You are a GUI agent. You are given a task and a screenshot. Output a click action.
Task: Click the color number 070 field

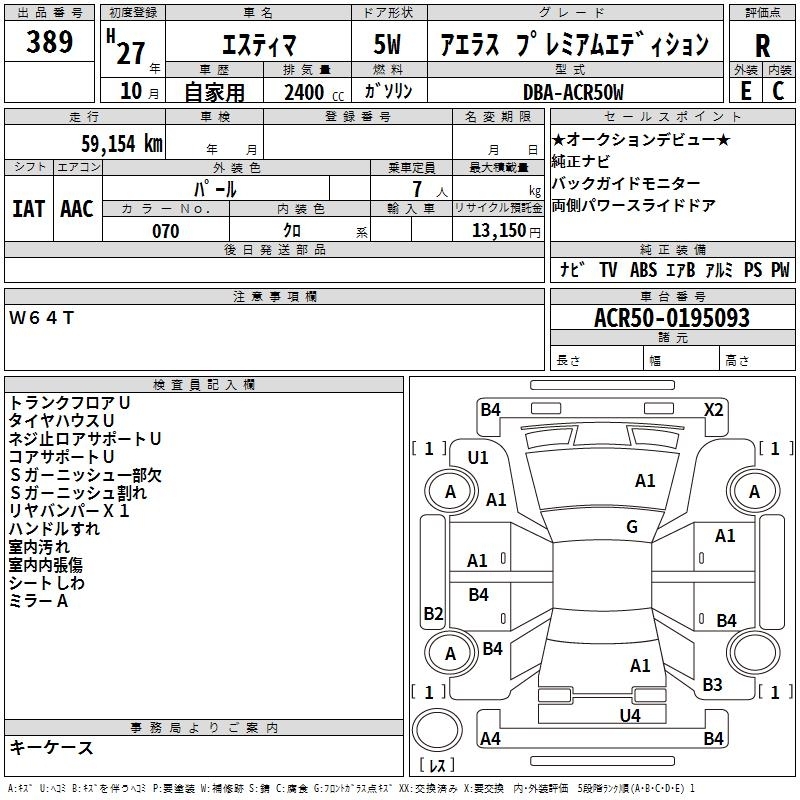pyautogui.click(x=166, y=231)
